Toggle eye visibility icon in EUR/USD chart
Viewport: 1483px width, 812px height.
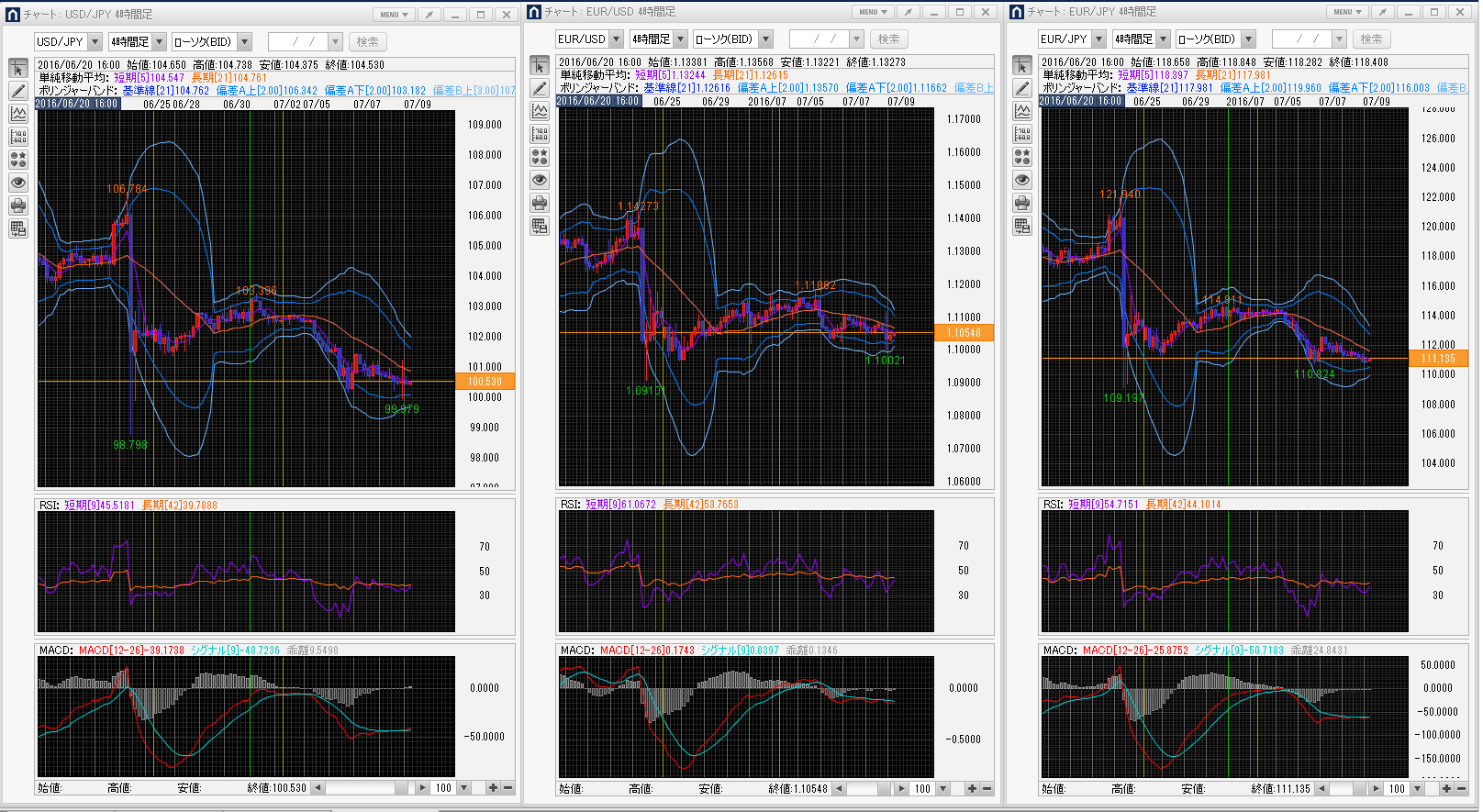pos(540,180)
